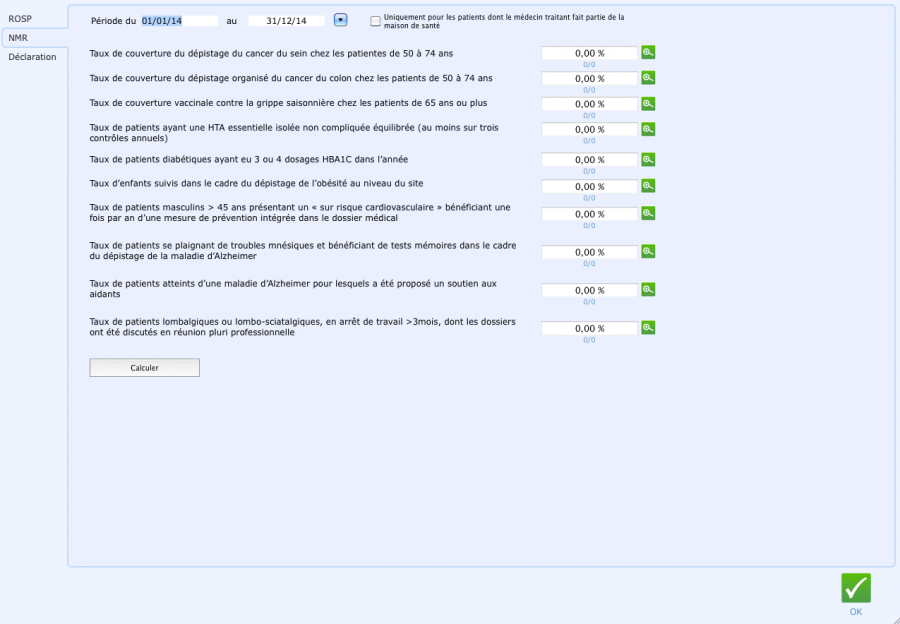900x624 pixels.
Task: Click the OK label under the checkmark
Action: point(856,612)
